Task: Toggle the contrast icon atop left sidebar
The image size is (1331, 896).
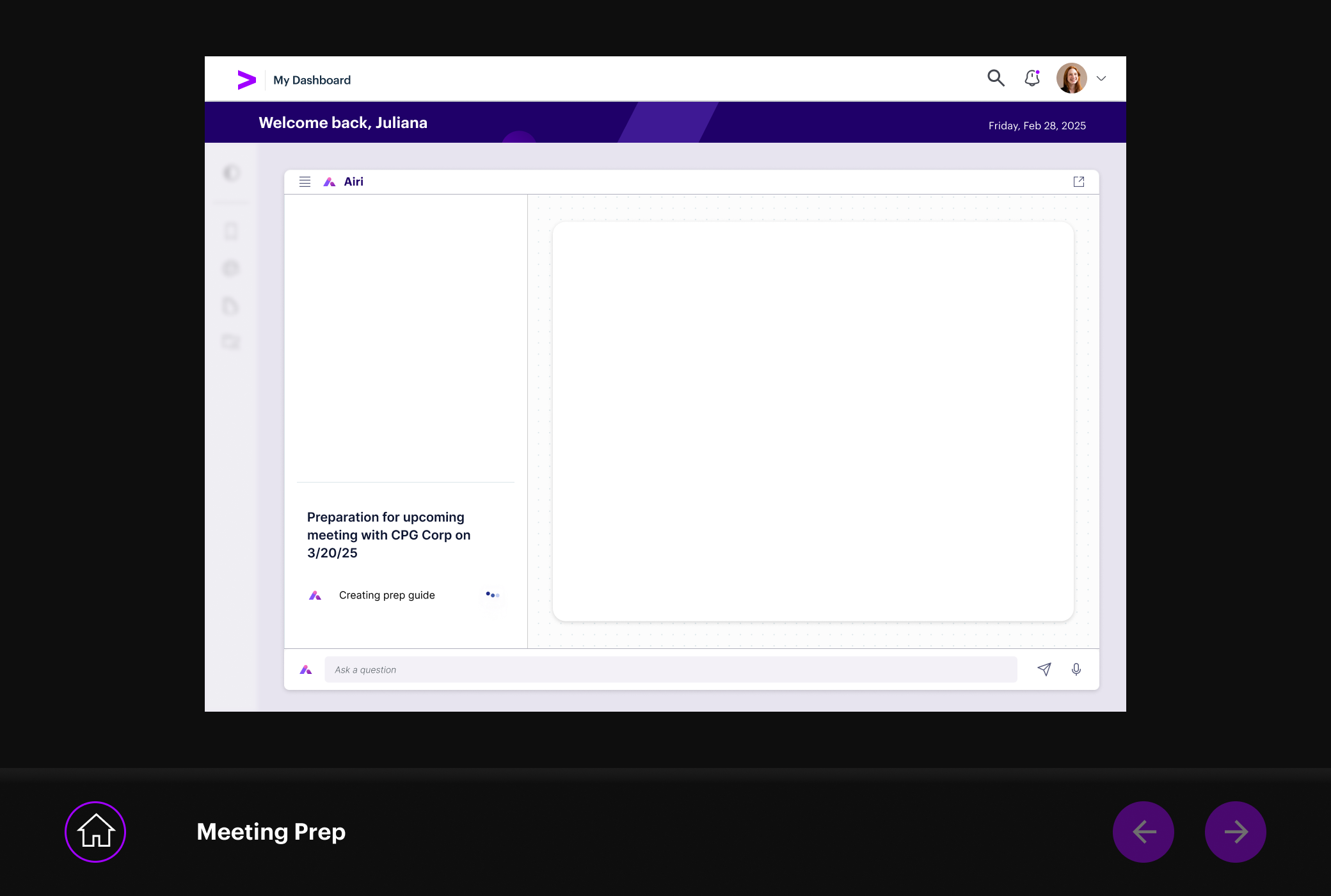Action: coord(232,173)
